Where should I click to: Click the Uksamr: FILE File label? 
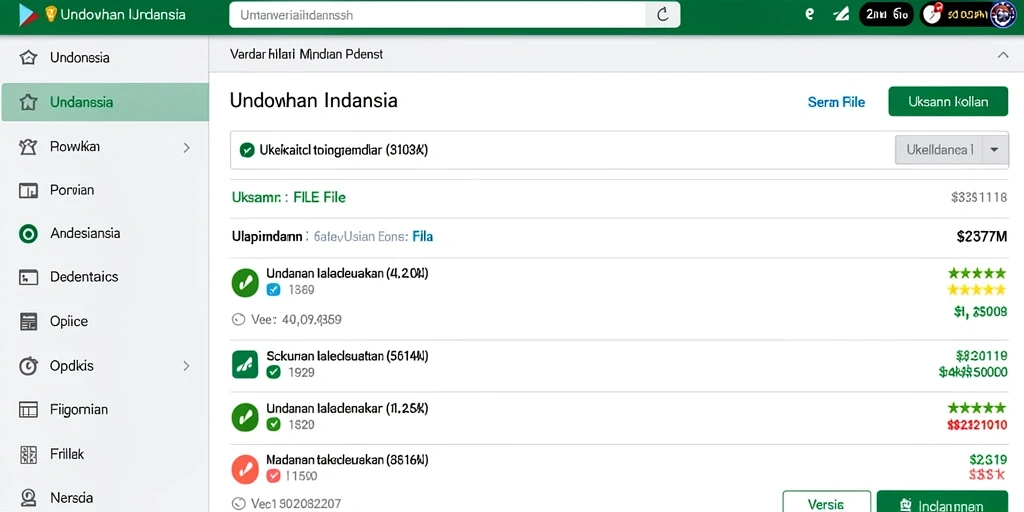(289, 197)
